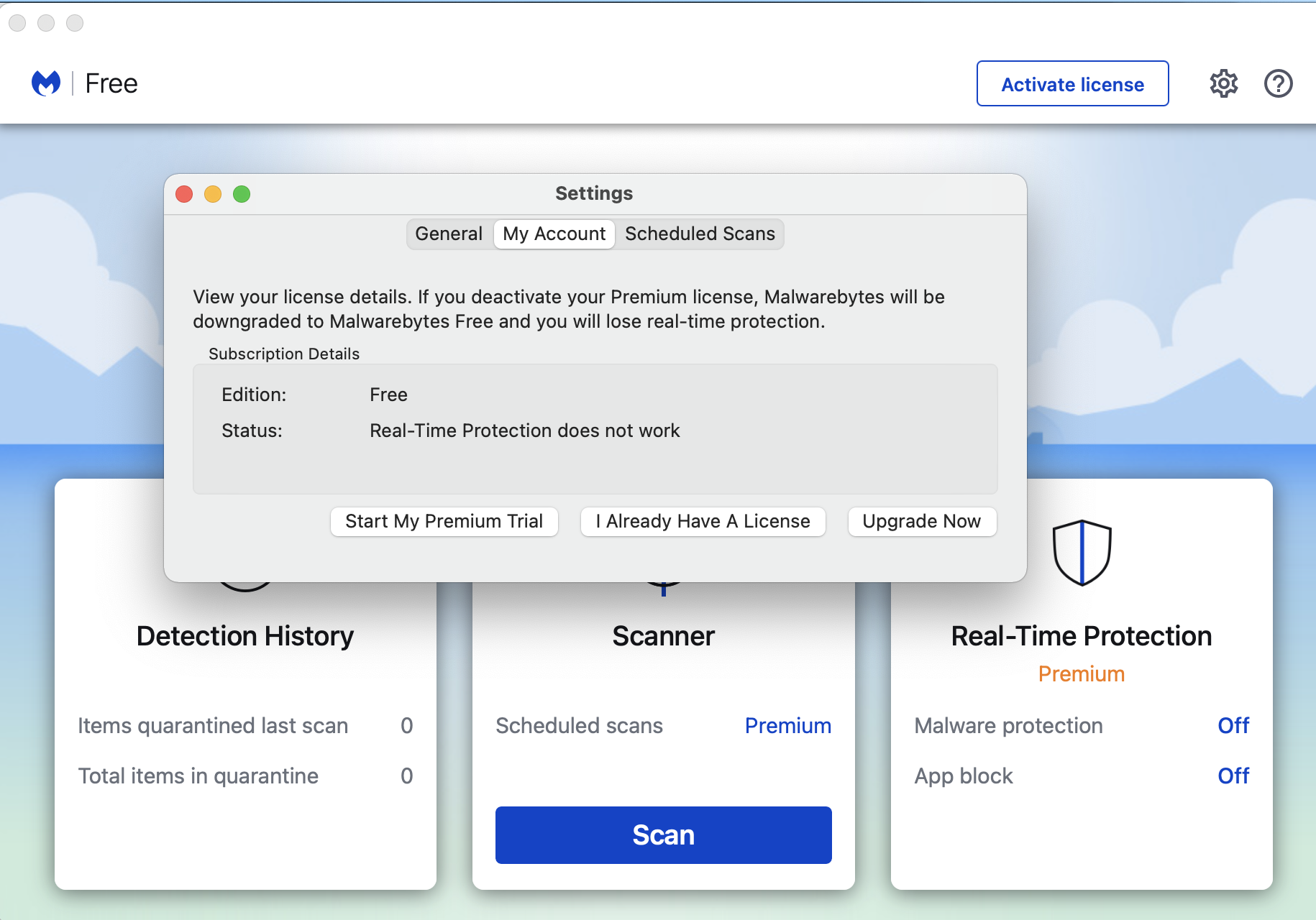Click the Scheduled scans label
1316x920 pixels.
[579, 726]
